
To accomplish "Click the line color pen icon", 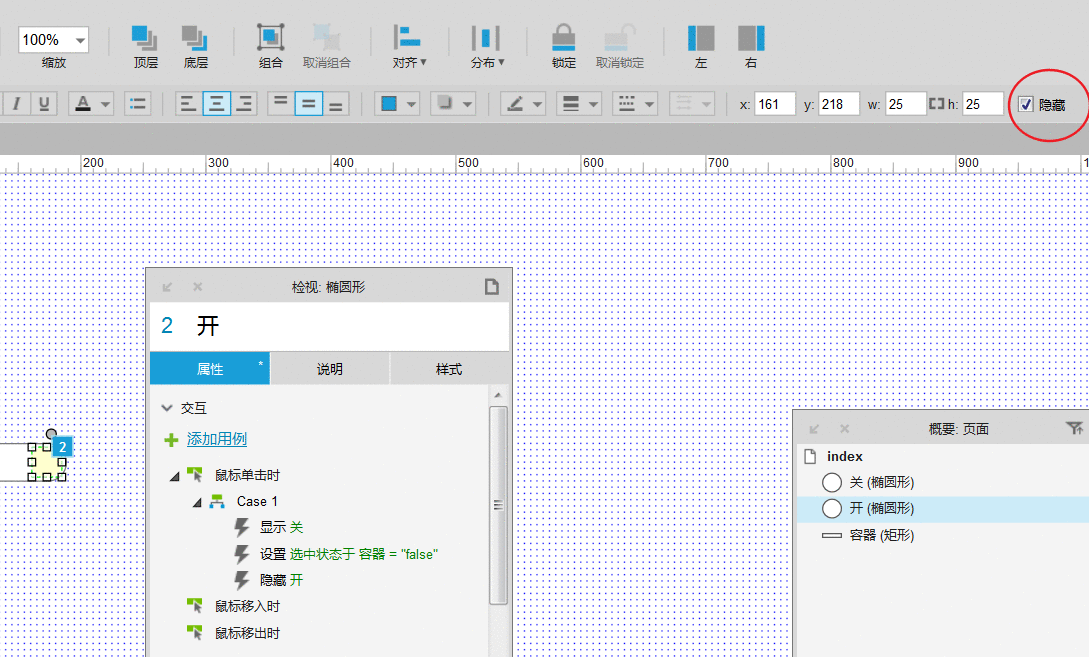I will 515,104.
